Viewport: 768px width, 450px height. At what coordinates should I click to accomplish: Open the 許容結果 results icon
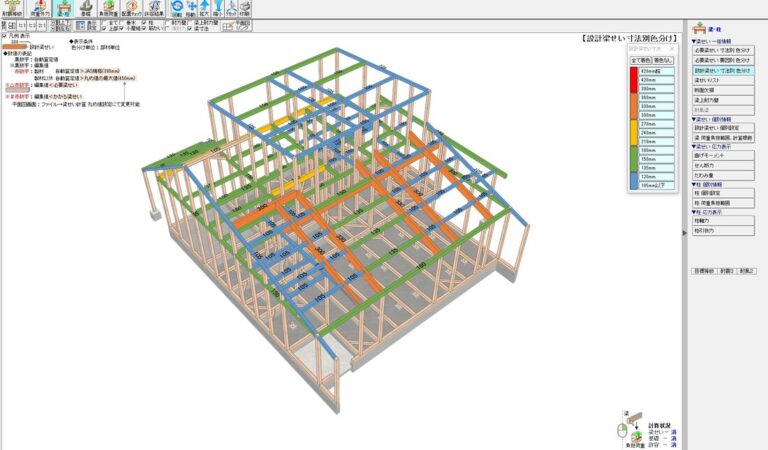pos(154,8)
